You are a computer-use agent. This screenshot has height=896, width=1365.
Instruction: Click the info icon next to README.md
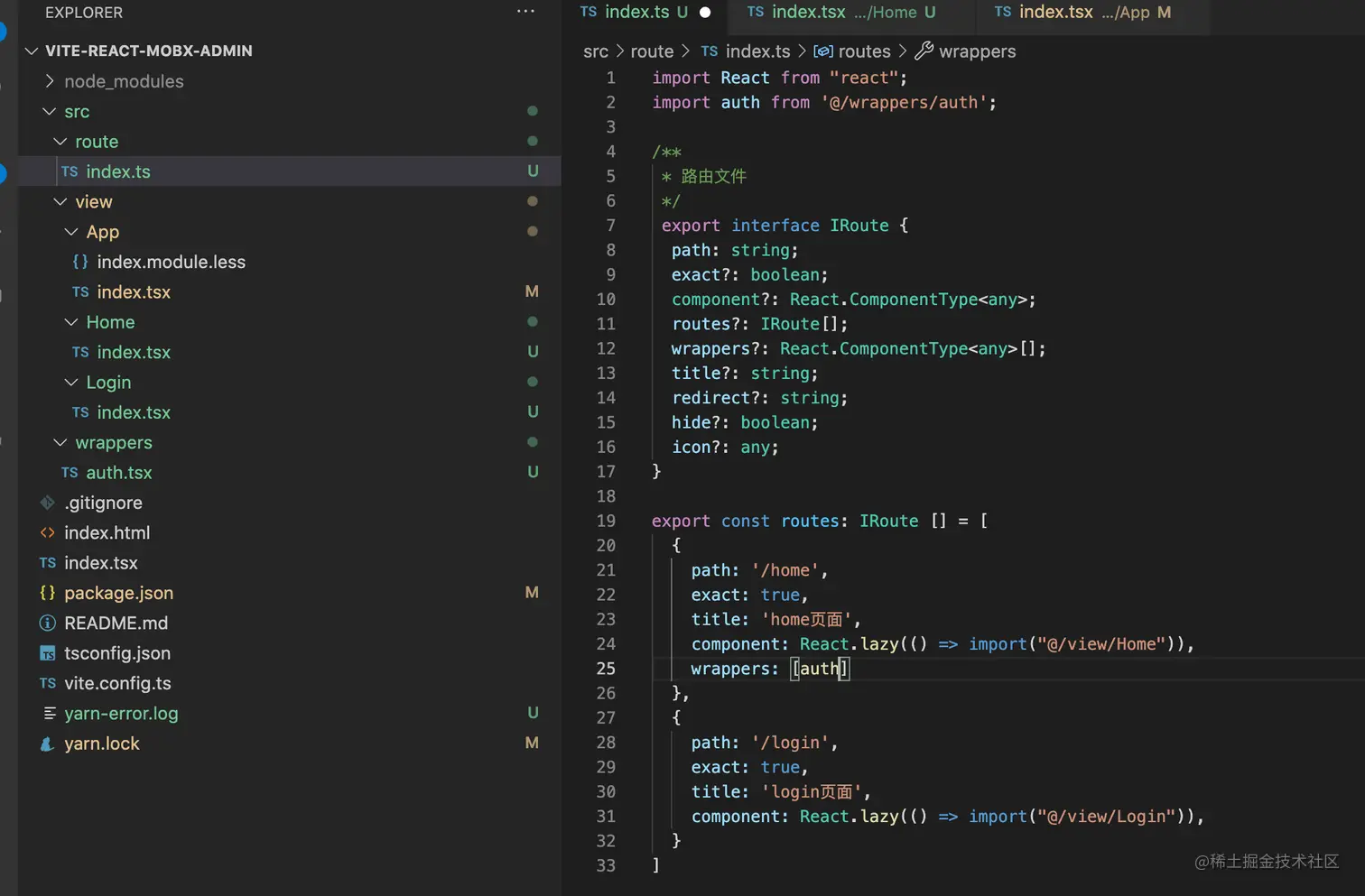coord(48,624)
